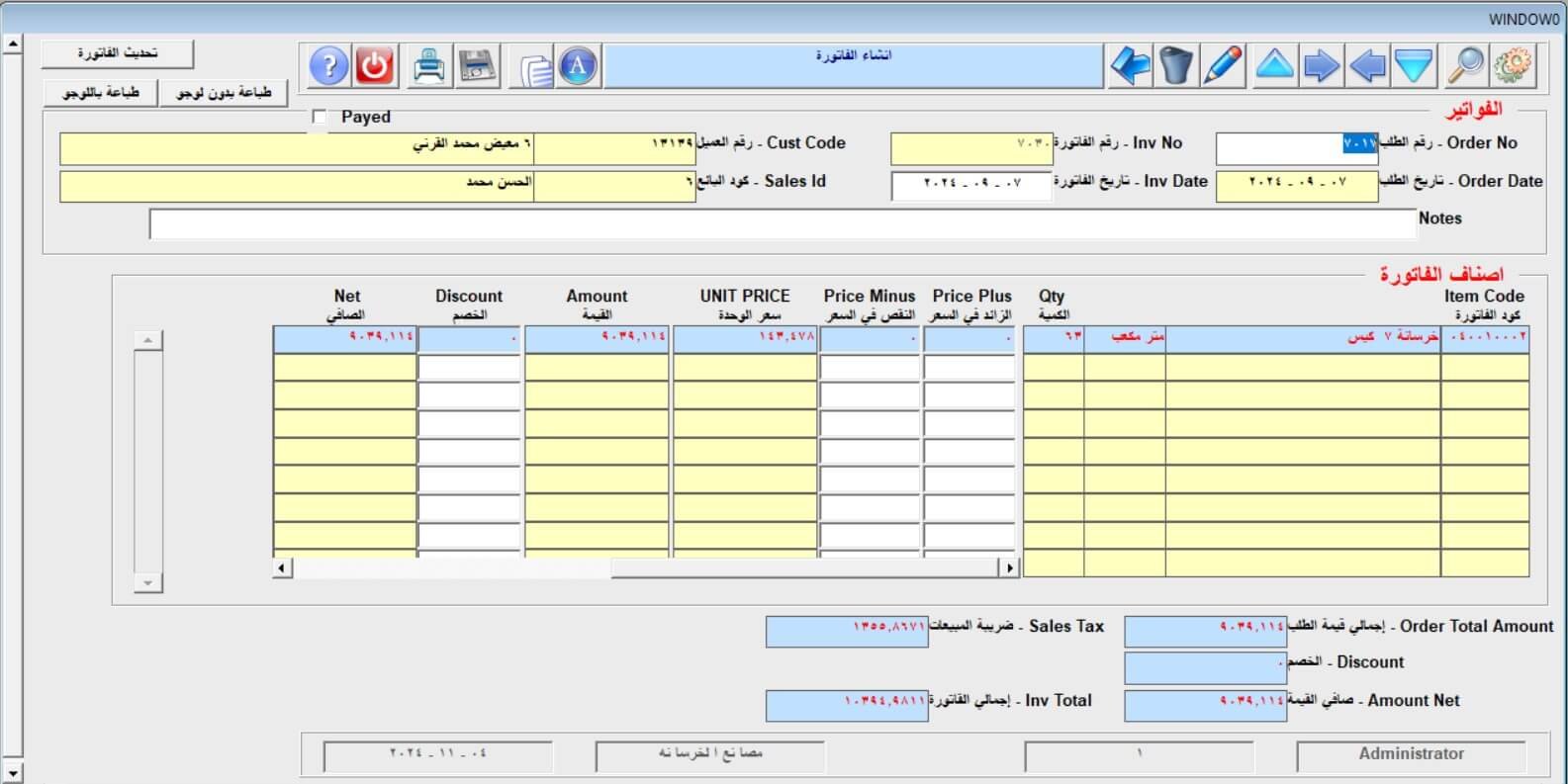Print the invoice using the printer icon
The width and height of the screenshot is (1568, 784).
429,67
